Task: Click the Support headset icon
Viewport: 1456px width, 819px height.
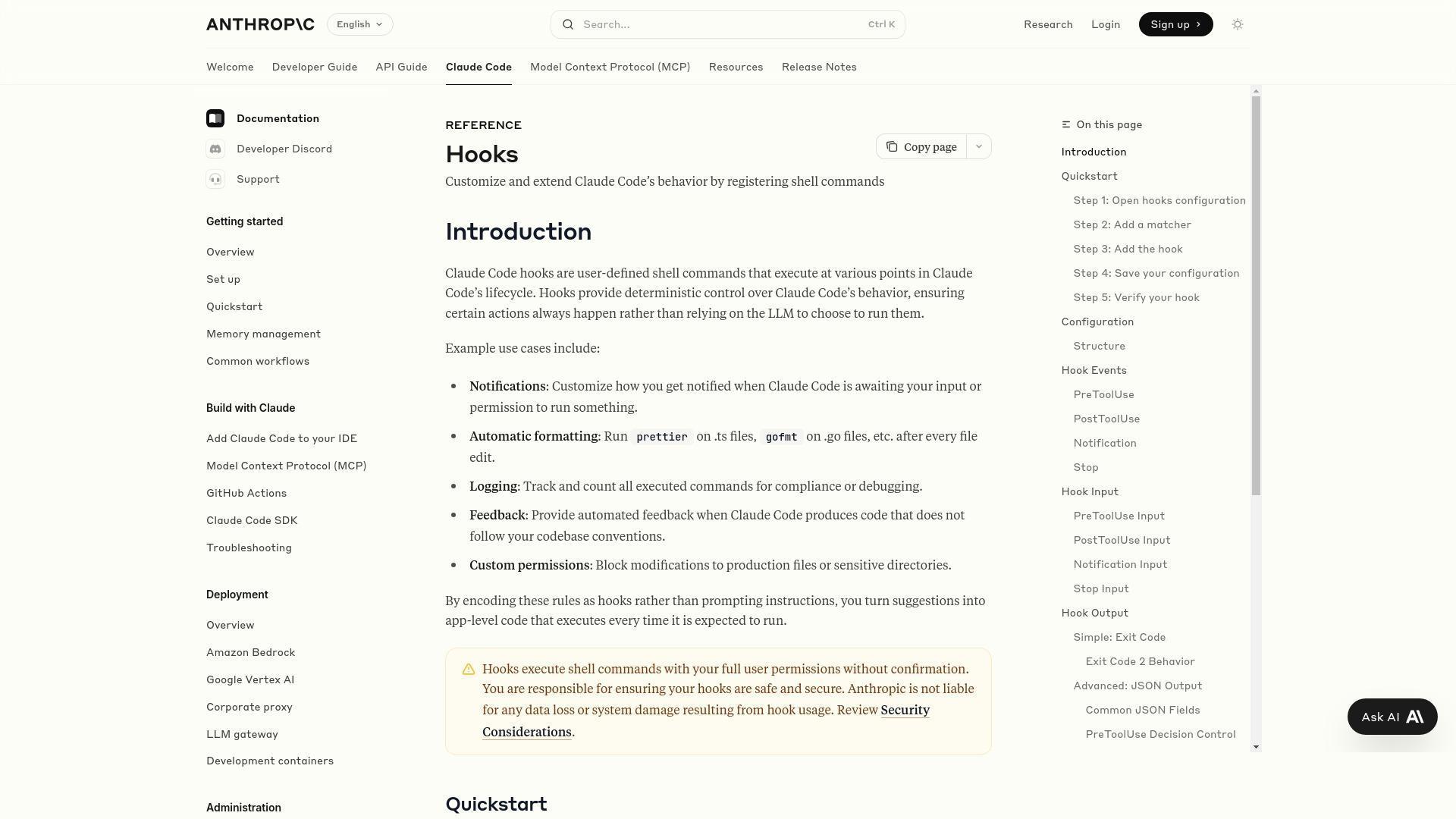Action: 215,179
